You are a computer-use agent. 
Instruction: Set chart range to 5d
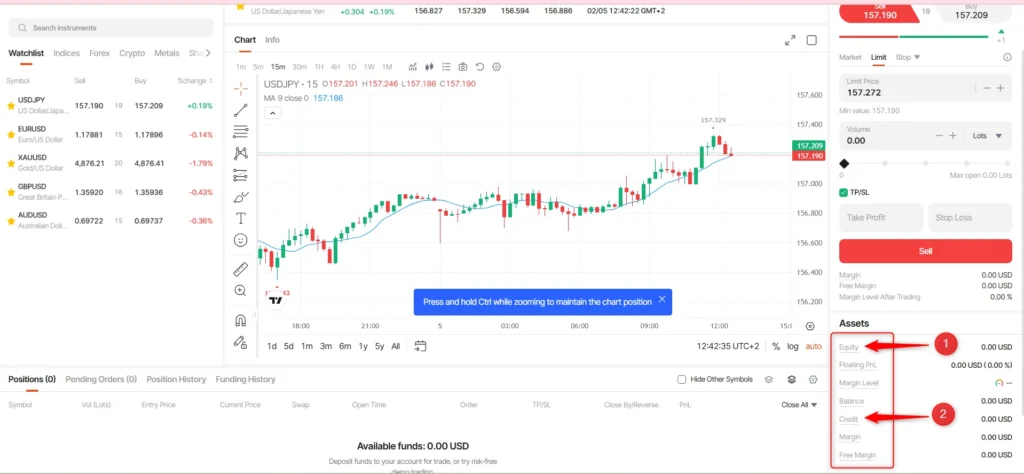coord(289,346)
